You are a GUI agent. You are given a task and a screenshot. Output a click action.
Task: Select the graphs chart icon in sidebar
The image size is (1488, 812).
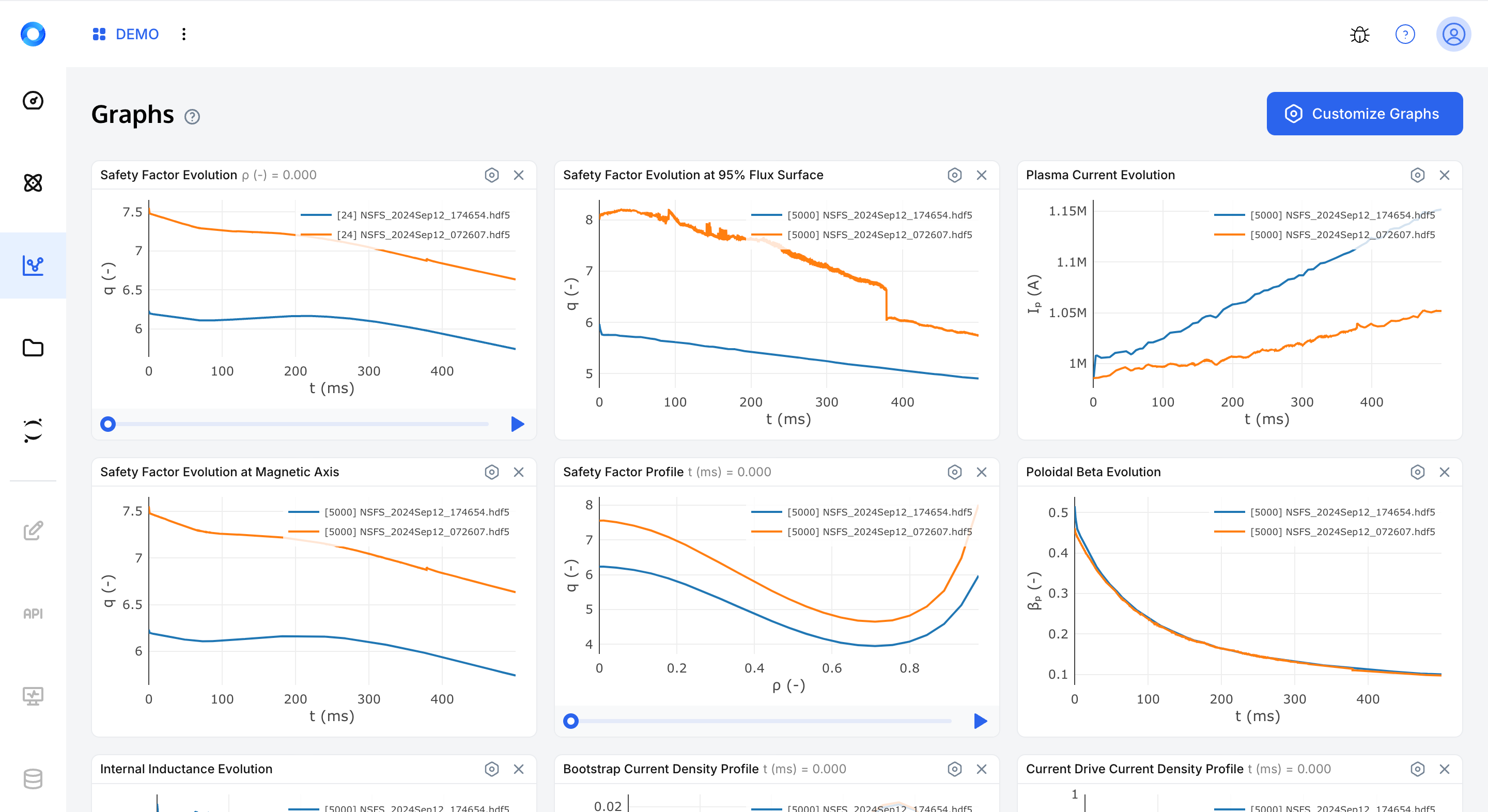[x=33, y=266]
